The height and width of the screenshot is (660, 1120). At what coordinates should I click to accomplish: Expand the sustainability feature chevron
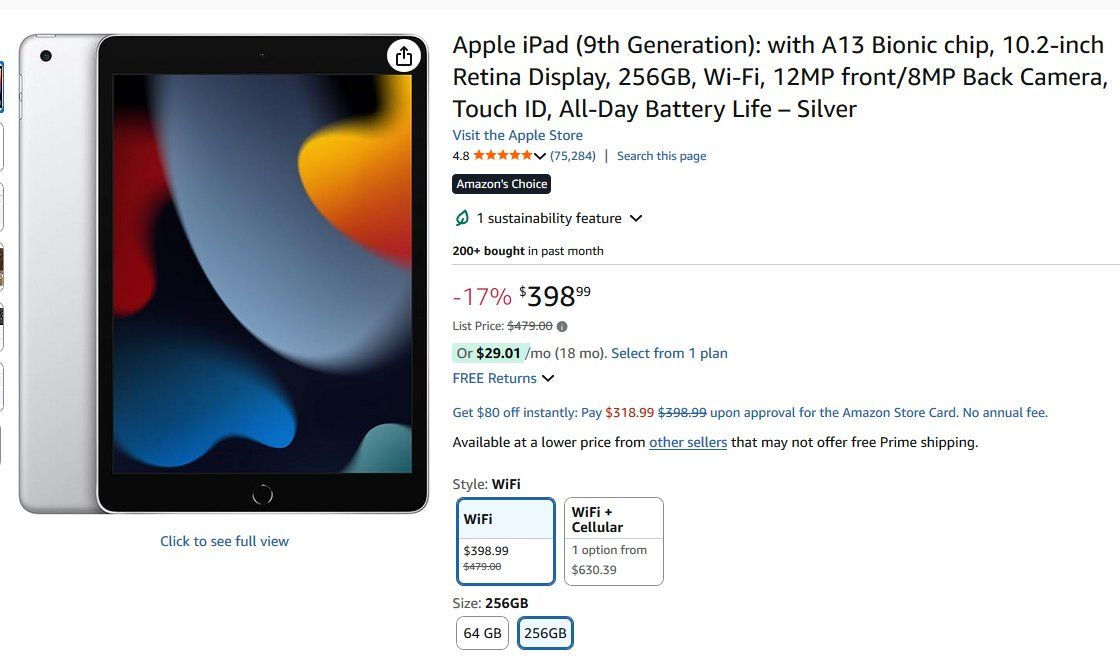(636, 218)
